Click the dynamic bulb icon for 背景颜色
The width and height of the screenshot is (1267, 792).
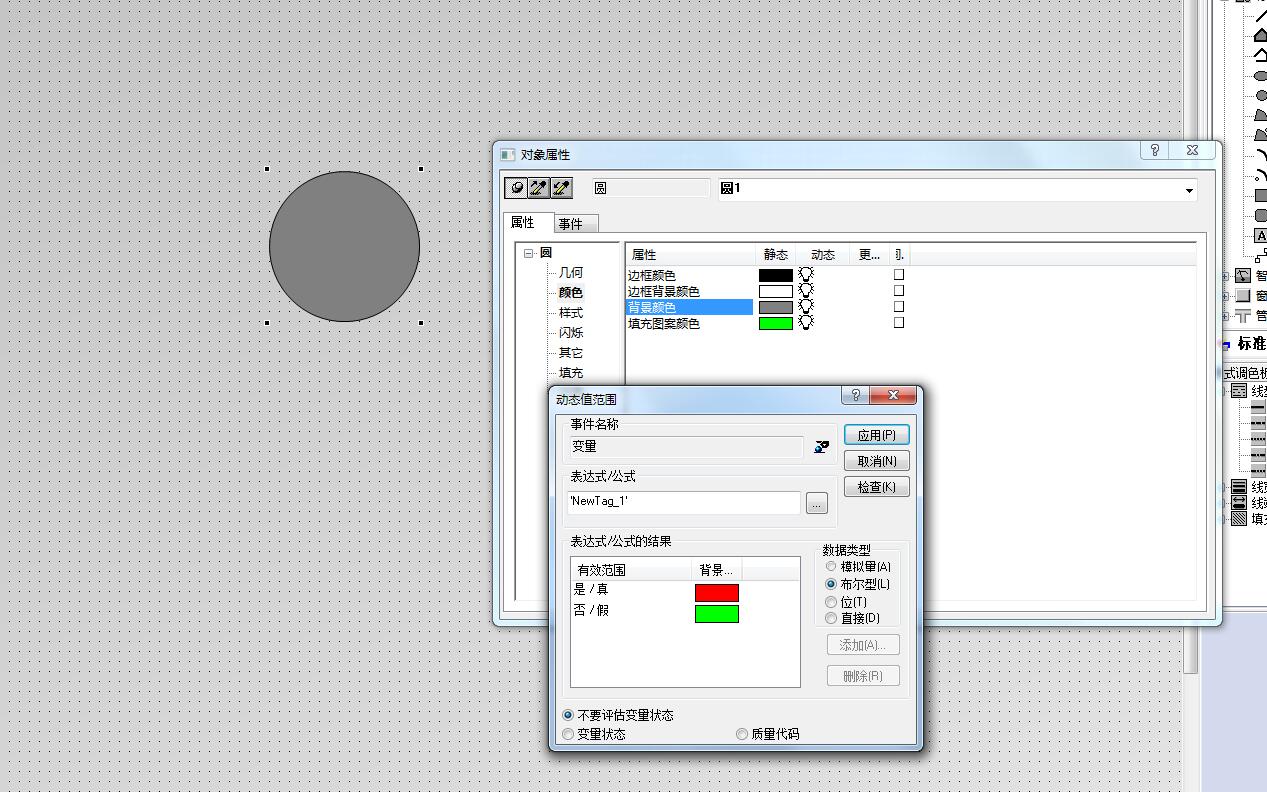pos(805,306)
